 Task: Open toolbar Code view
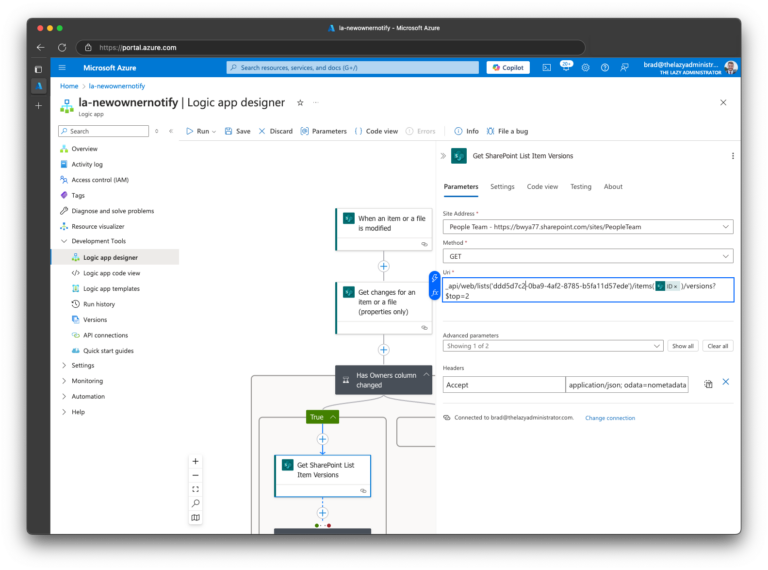(x=376, y=131)
